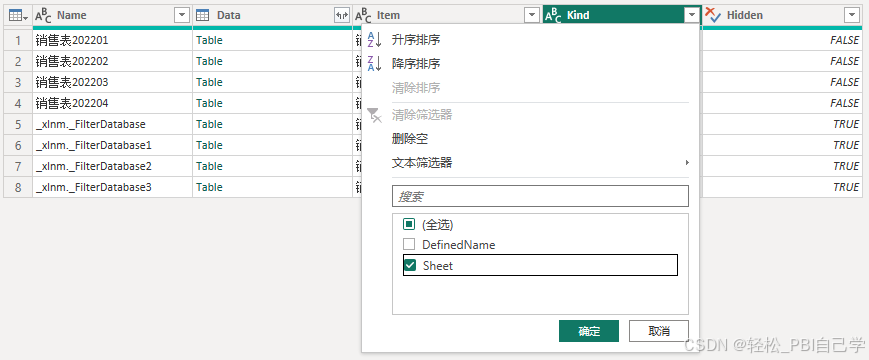
Task: Focus the 搜索 search field
Action: point(540,196)
